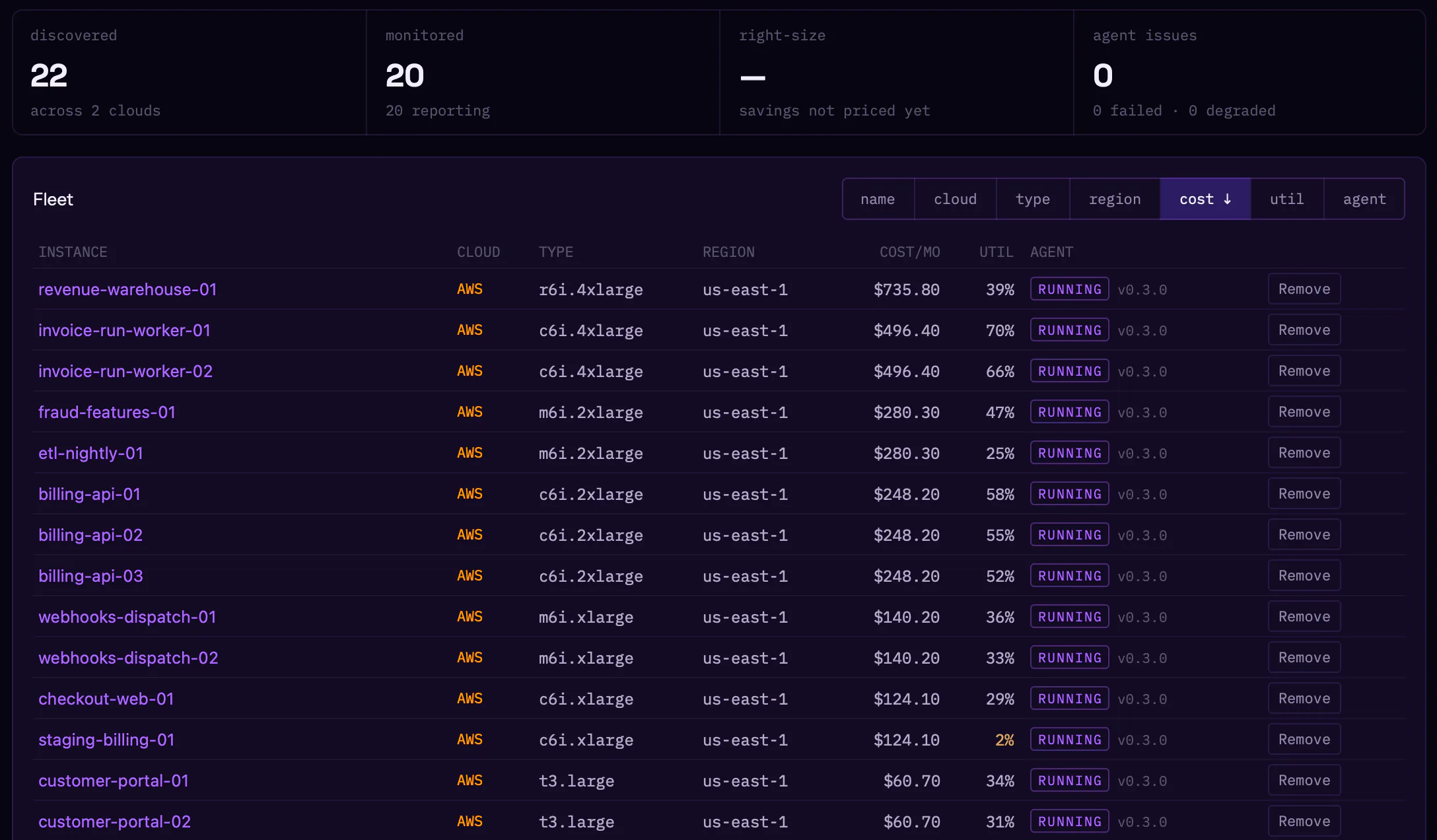Sort fleet by agent
This screenshot has height=840, width=1437.
(x=1364, y=199)
